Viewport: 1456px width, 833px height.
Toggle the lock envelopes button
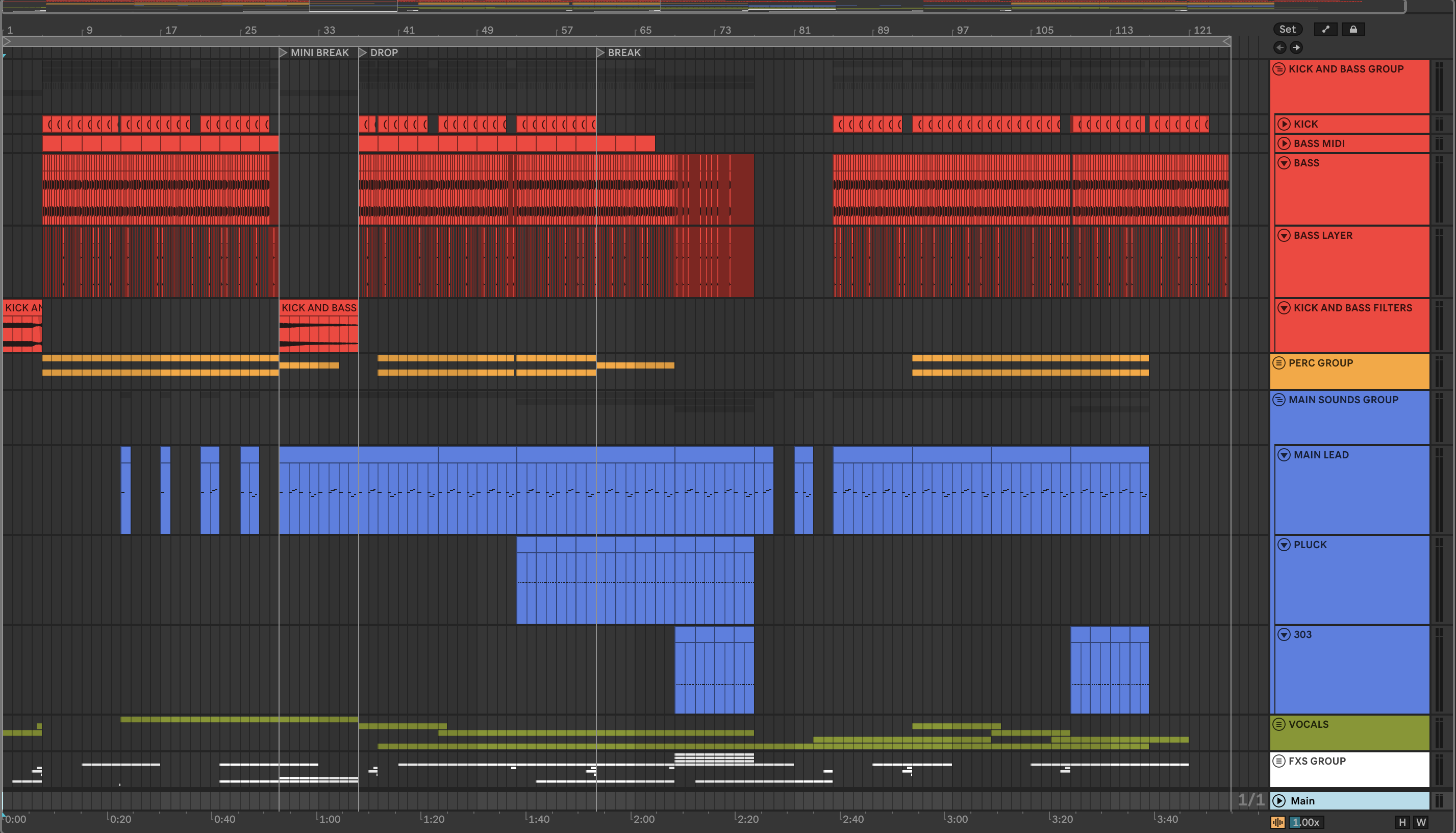pyautogui.click(x=1352, y=29)
